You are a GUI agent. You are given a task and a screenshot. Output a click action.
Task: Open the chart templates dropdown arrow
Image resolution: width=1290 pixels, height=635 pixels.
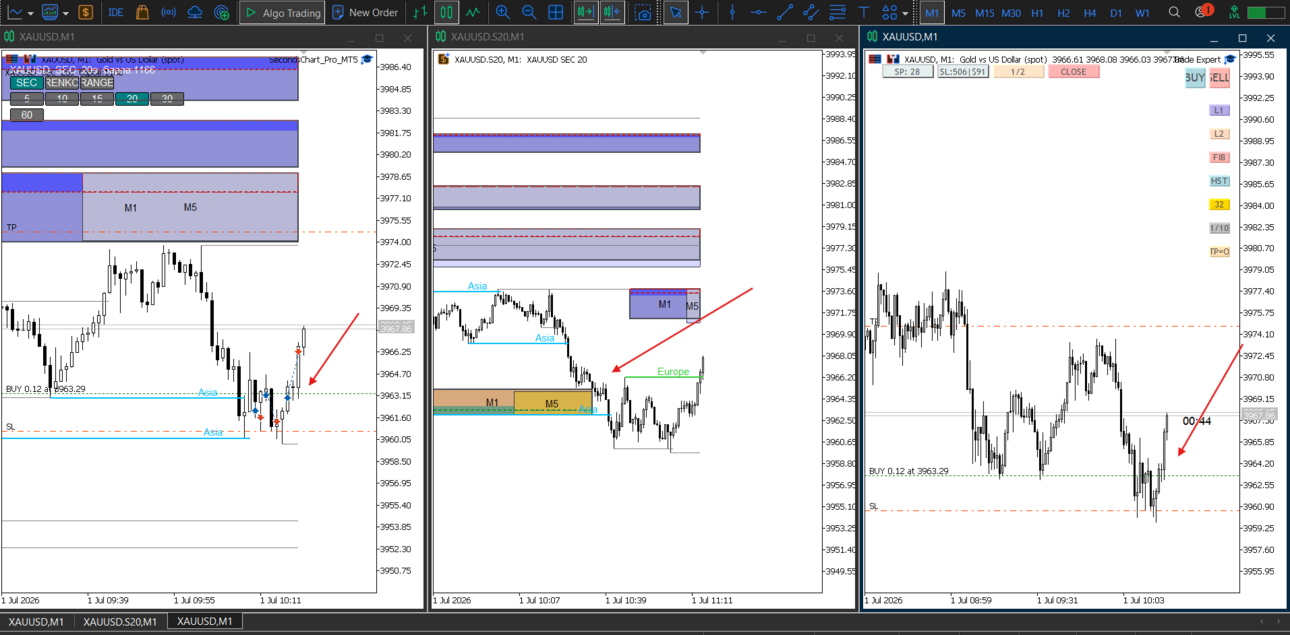click(x=66, y=13)
